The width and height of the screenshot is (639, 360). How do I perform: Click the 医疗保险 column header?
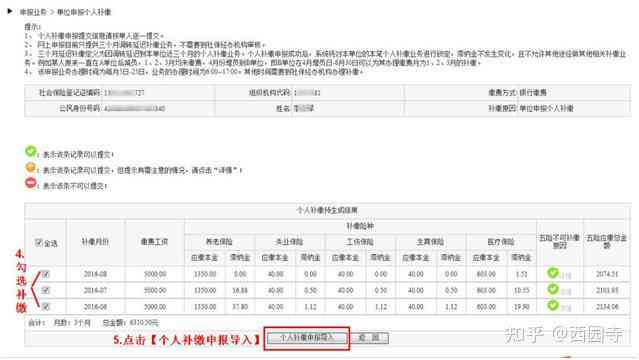coord(501,242)
